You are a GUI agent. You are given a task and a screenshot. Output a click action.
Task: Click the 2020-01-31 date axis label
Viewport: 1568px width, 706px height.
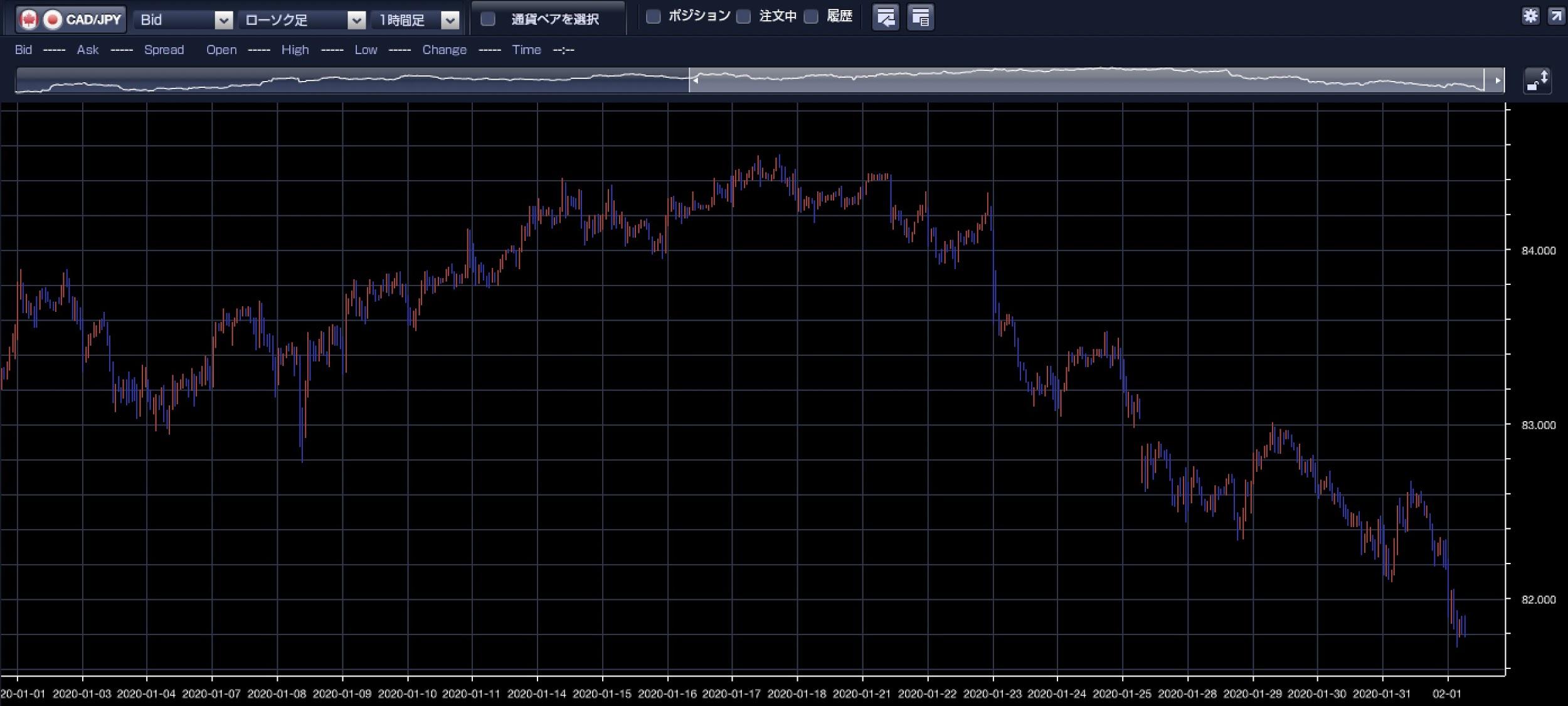pos(1382,693)
